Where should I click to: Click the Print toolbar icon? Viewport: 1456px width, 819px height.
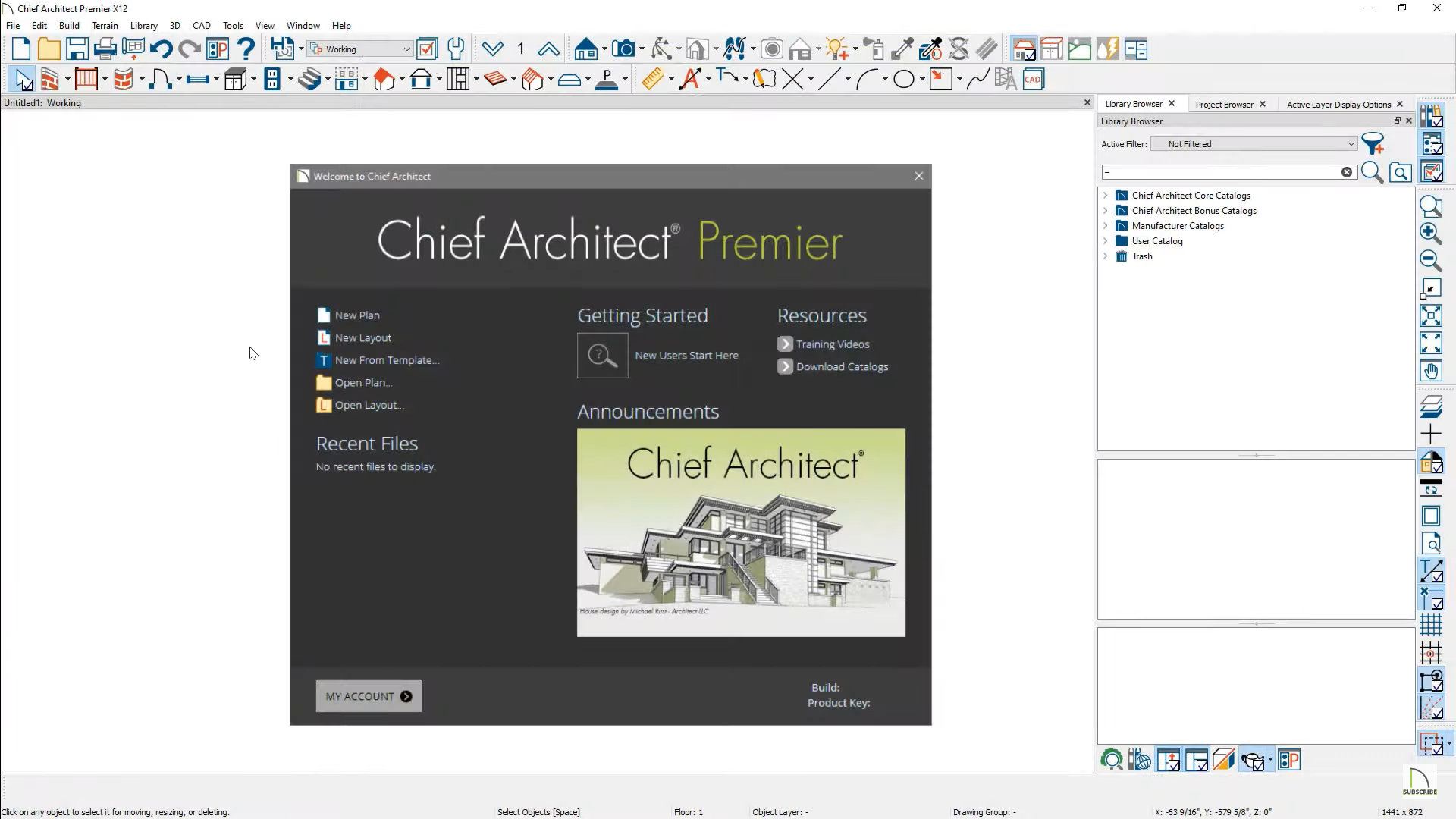pyautogui.click(x=105, y=49)
